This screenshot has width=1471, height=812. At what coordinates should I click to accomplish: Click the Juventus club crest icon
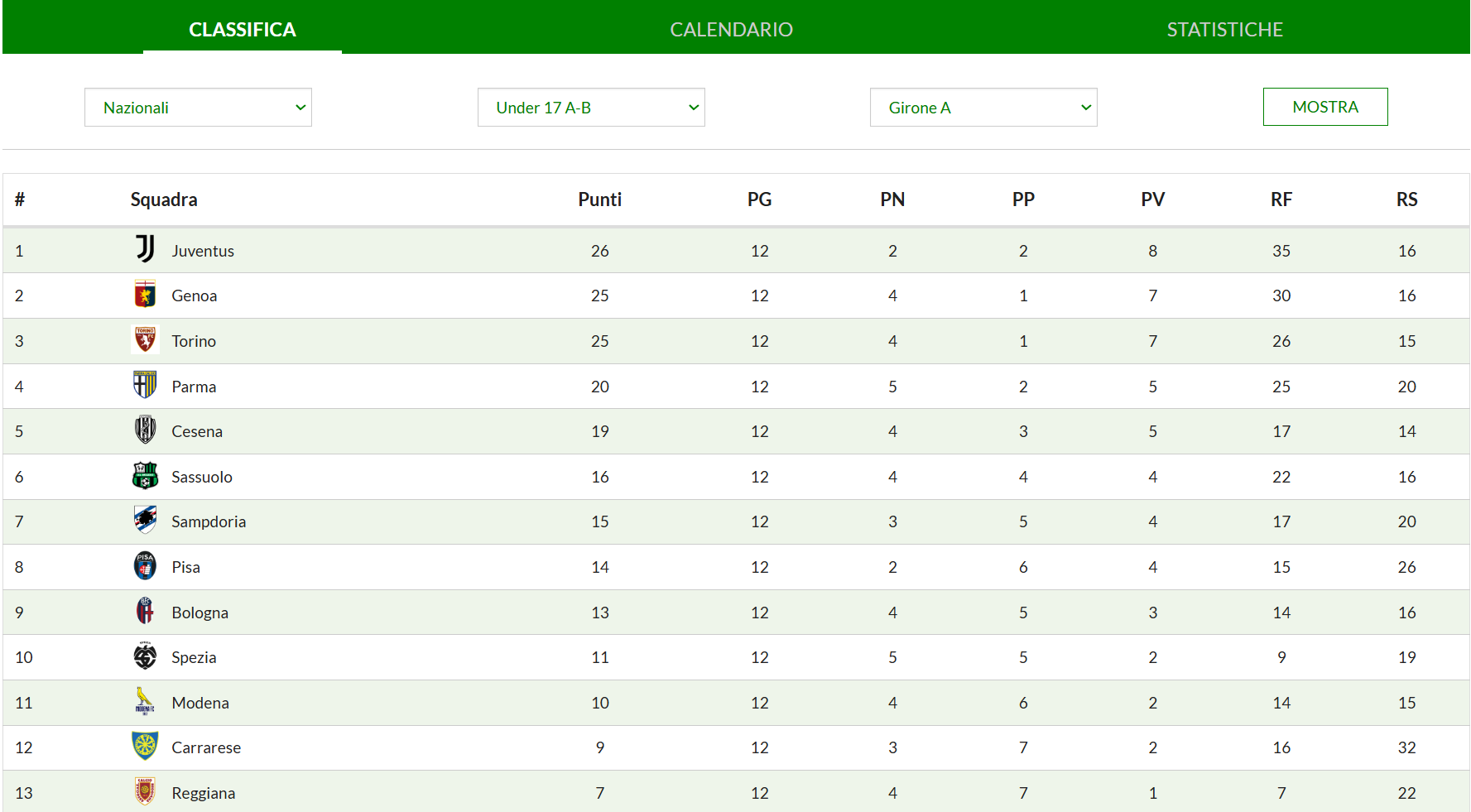[x=145, y=249]
